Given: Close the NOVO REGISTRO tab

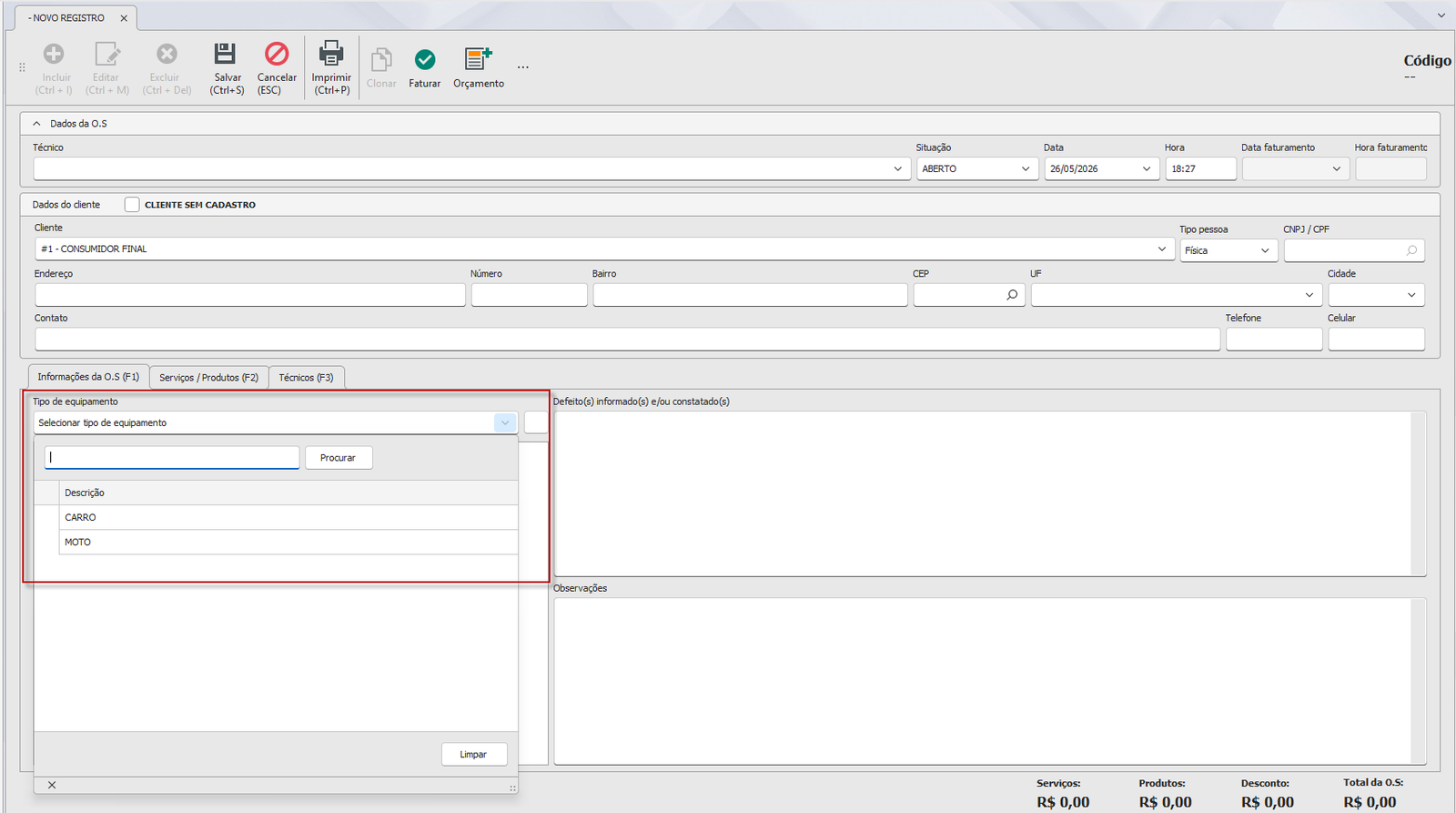Looking at the screenshot, I should 124,18.
